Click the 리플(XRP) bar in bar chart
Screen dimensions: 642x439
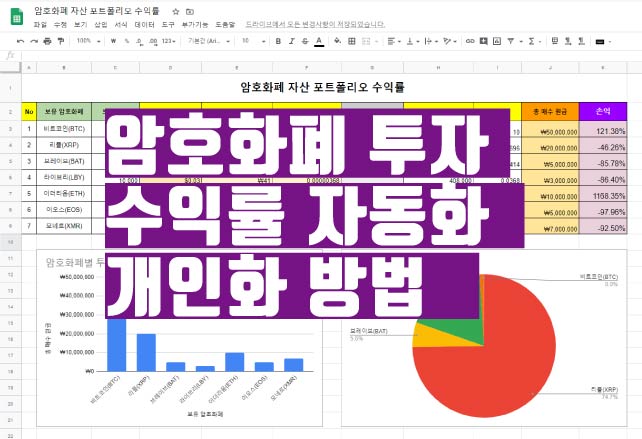coord(146,353)
